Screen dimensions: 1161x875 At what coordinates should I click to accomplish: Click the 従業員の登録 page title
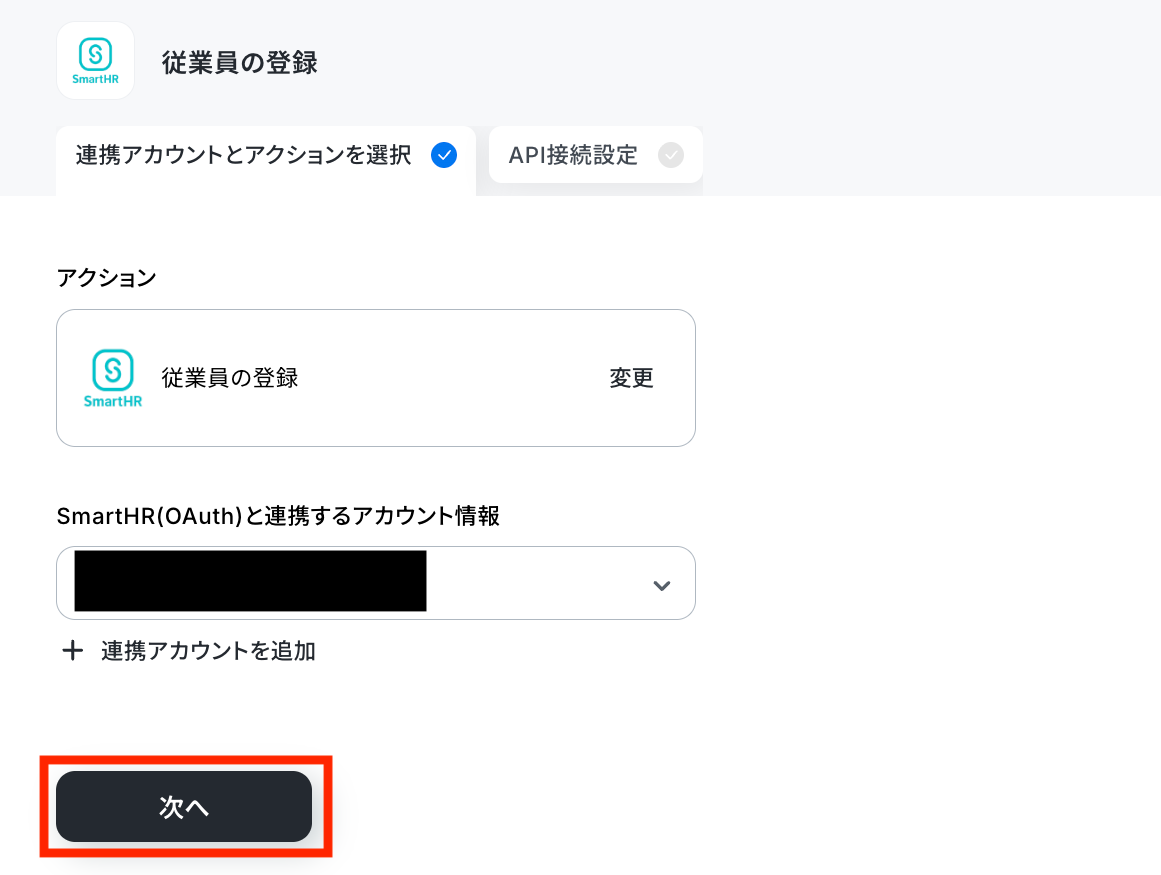click(x=240, y=62)
